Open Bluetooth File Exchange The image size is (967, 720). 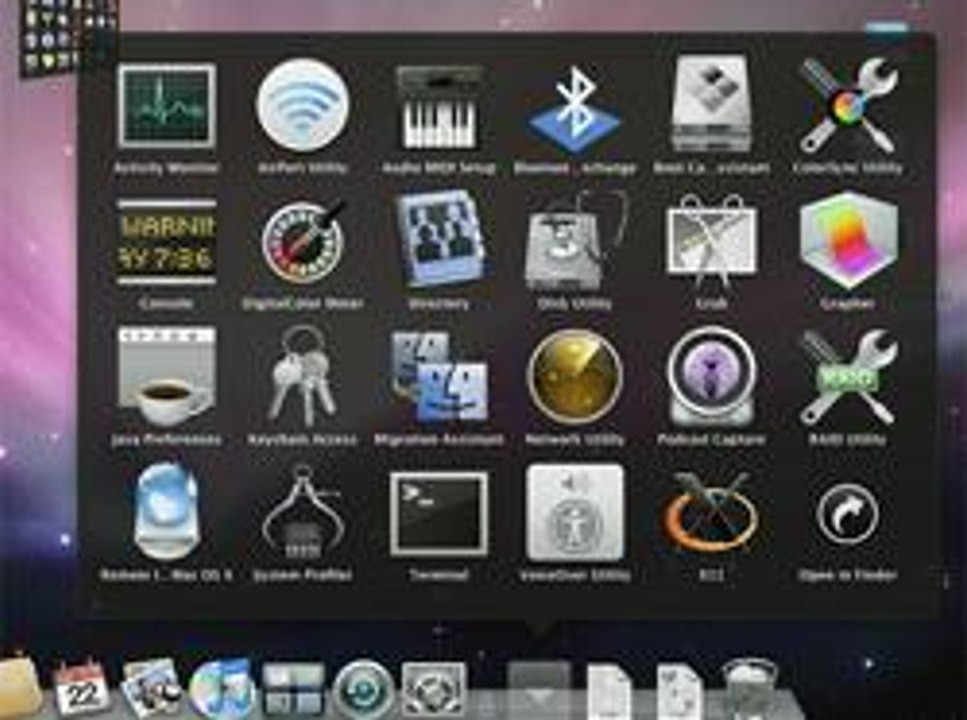pyautogui.click(x=575, y=110)
